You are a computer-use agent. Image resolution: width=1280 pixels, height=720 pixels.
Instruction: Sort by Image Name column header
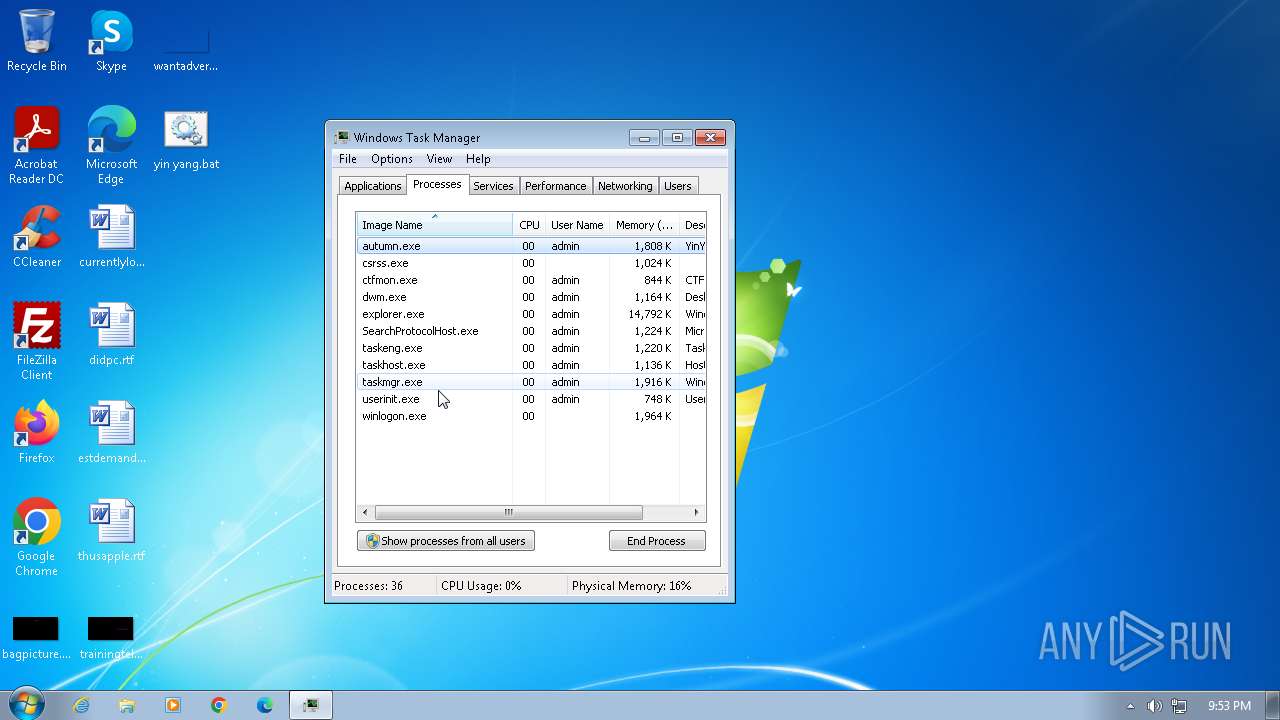[x=434, y=225]
